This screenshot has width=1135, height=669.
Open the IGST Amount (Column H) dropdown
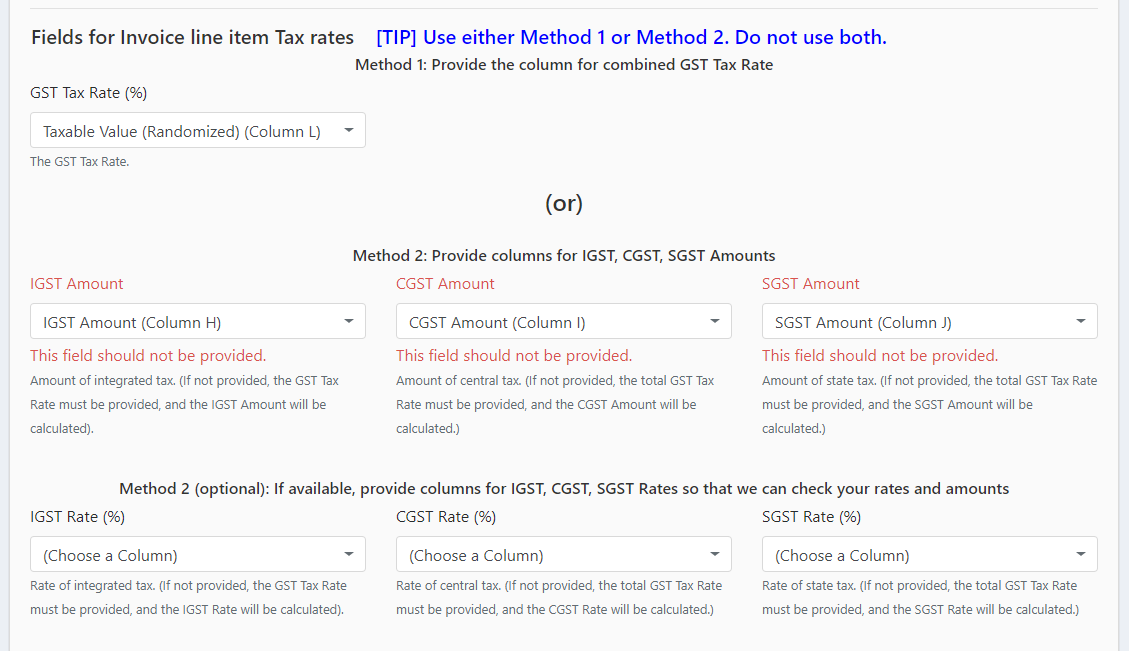pos(198,321)
